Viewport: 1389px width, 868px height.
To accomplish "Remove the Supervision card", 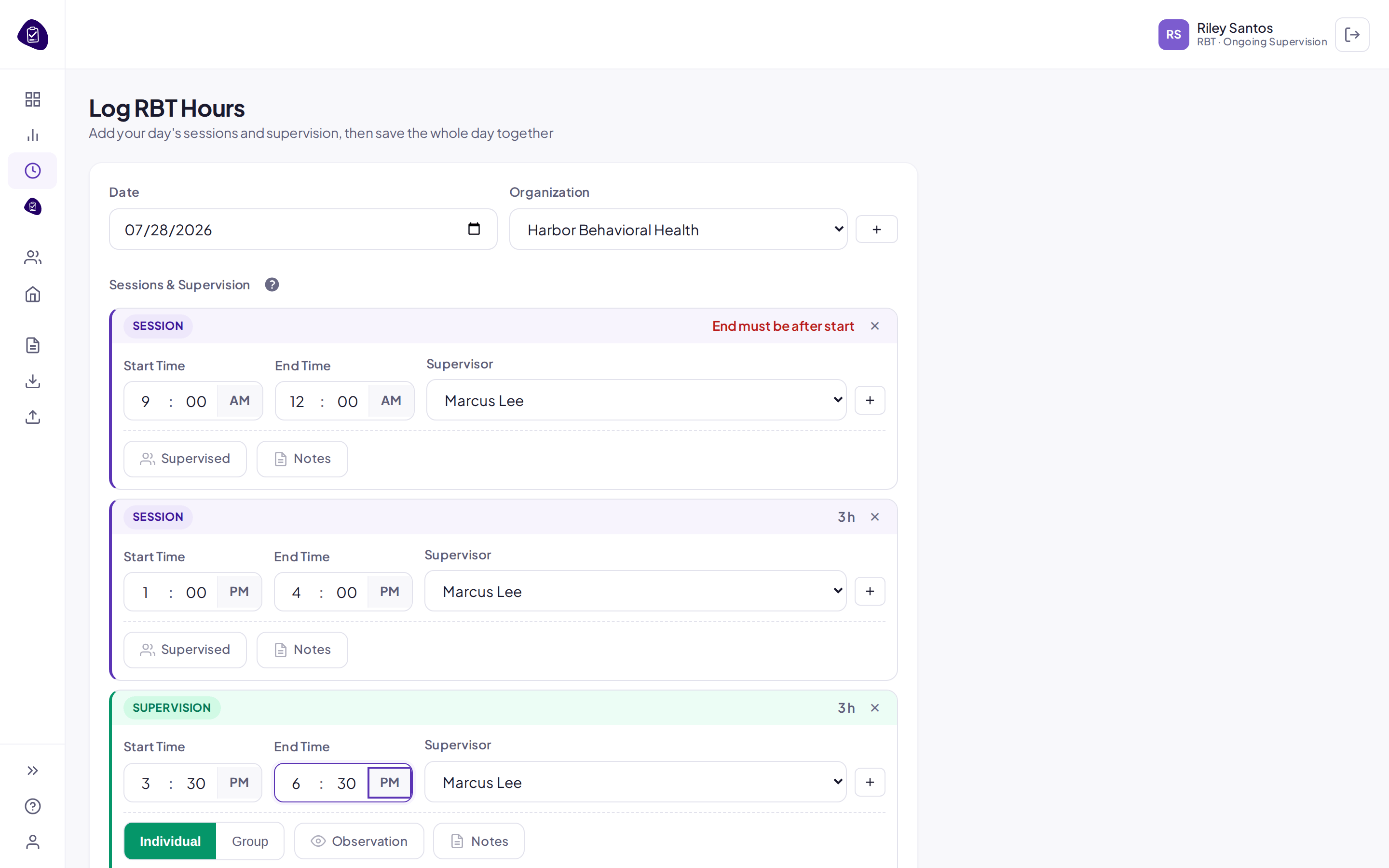I will pos(874,708).
